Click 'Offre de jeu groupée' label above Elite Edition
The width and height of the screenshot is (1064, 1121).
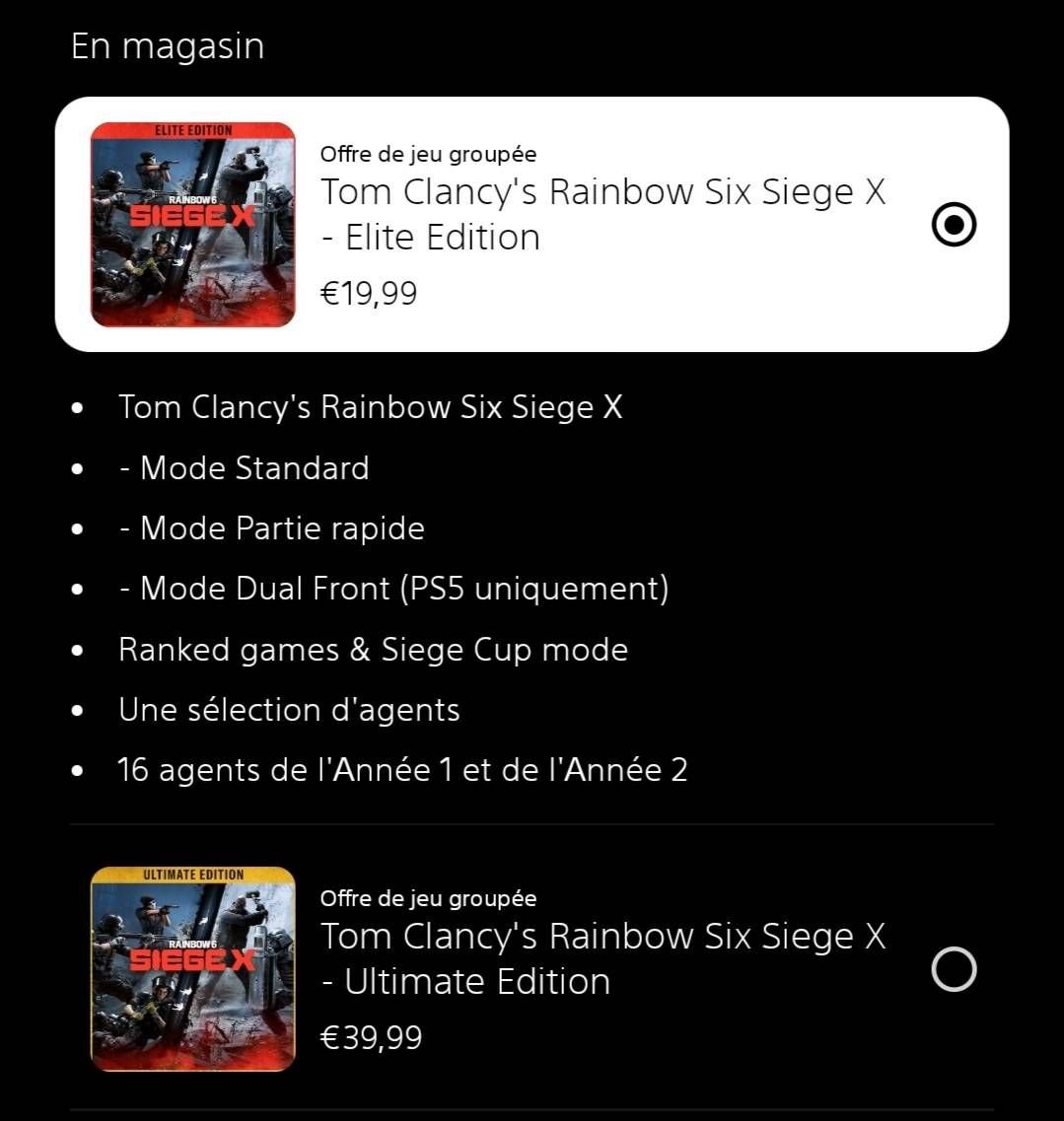428,154
